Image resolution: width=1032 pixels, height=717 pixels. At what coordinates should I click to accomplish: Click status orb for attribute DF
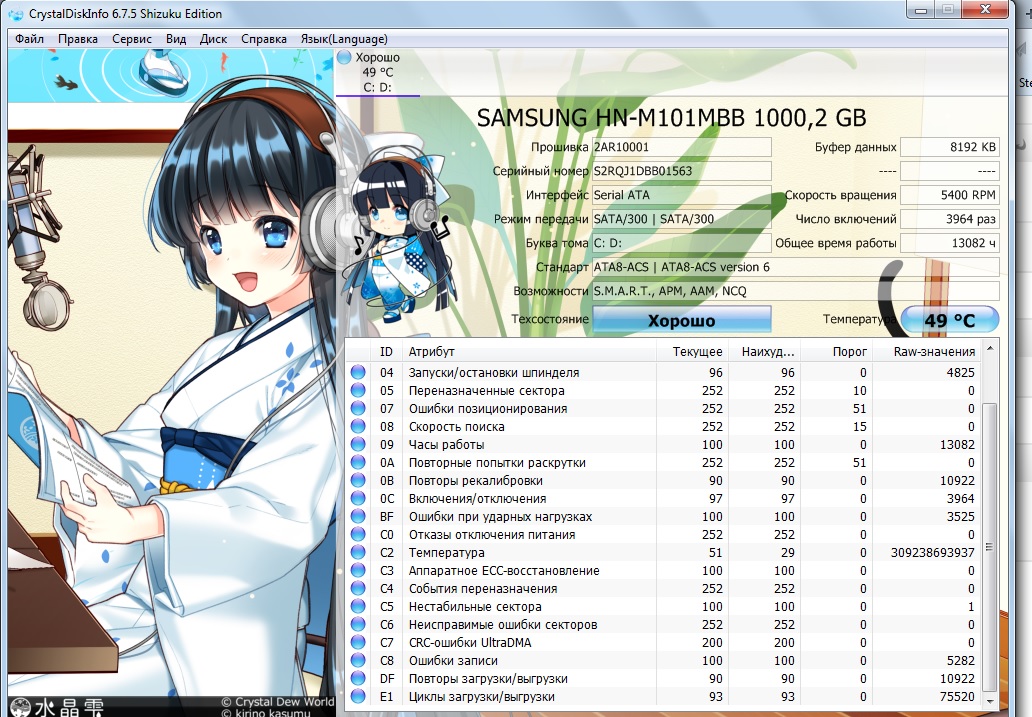358,678
